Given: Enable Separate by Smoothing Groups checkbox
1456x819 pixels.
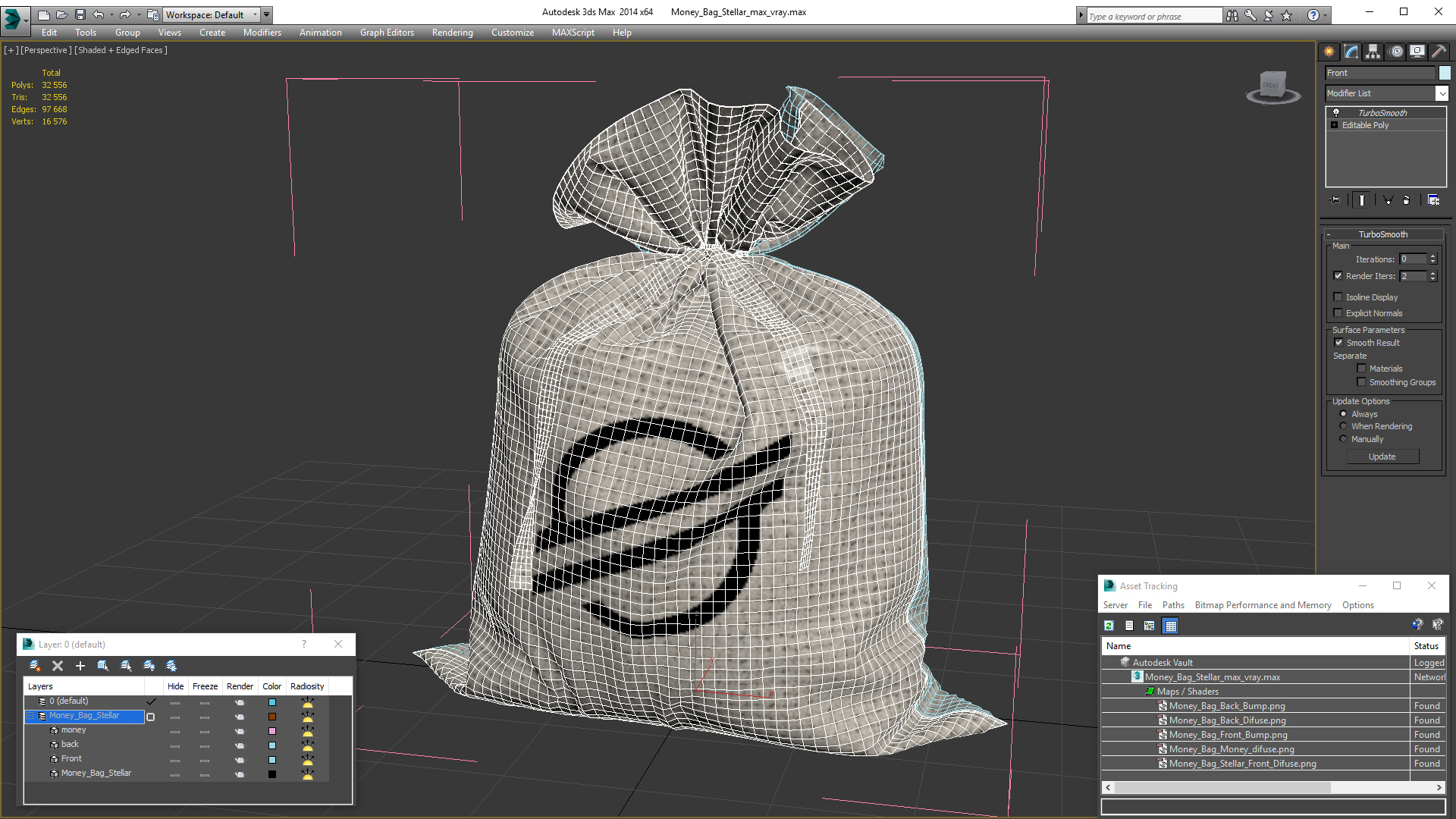Looking at the screenshot, I should coord(1362,382).
